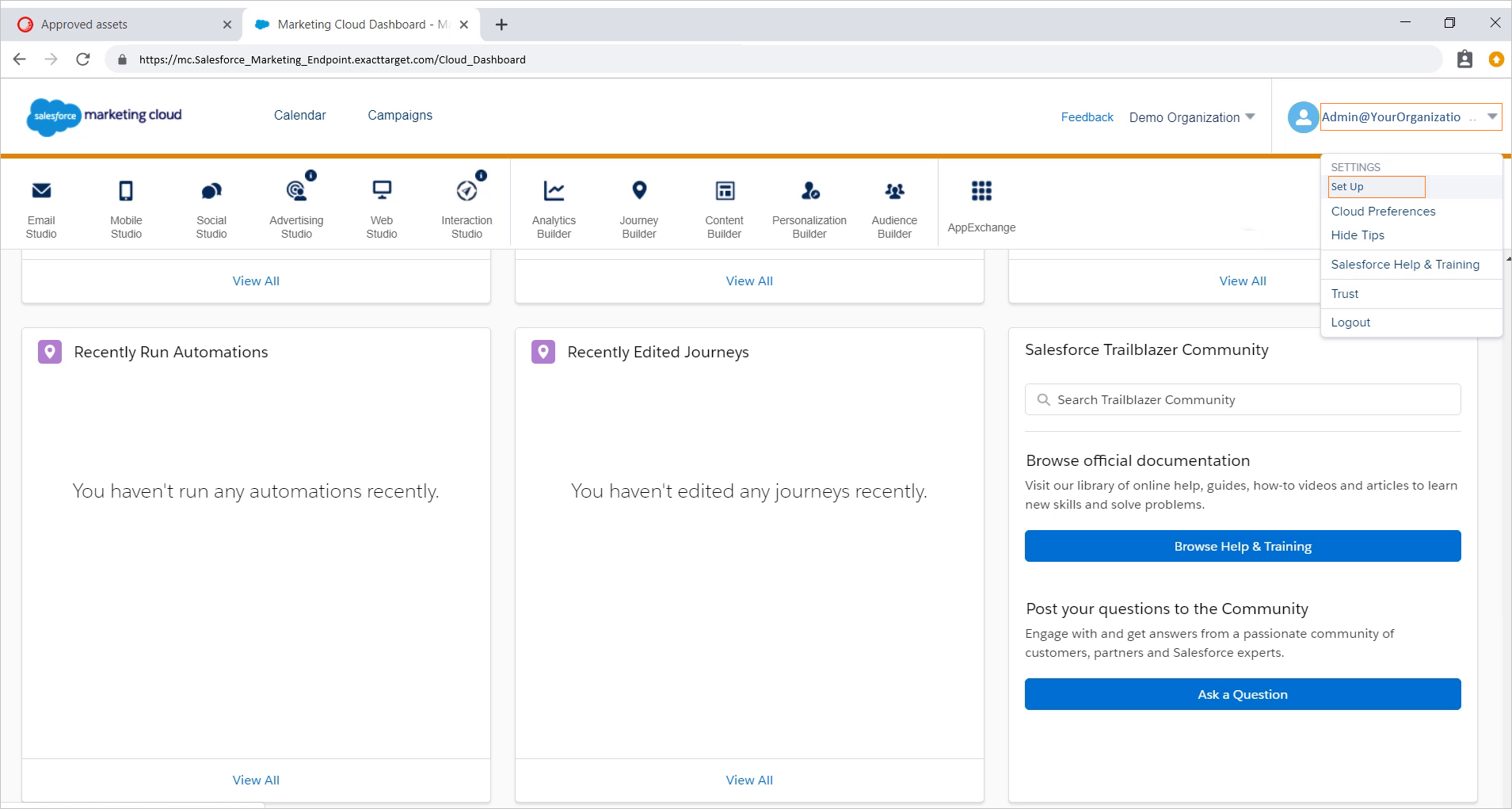Collapse the Admin@YourOrganization user menu arrow
The width and height of the screenshot is (1512, 809).
click(1492, 116)
